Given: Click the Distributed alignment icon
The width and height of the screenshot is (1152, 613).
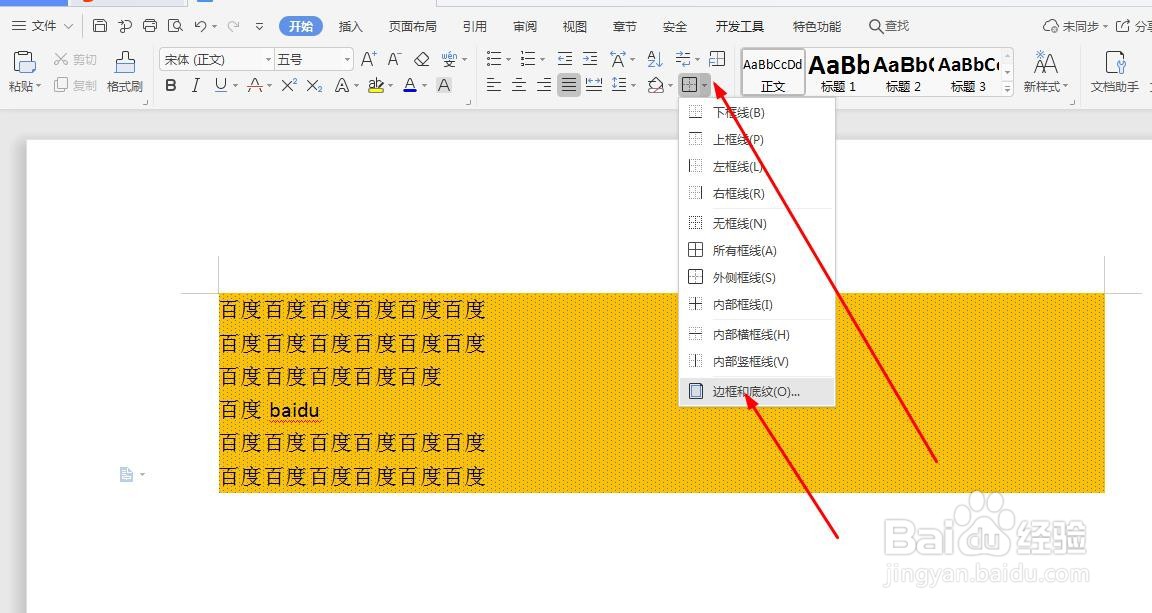Looking at the screenshot, I should (594, 85).
